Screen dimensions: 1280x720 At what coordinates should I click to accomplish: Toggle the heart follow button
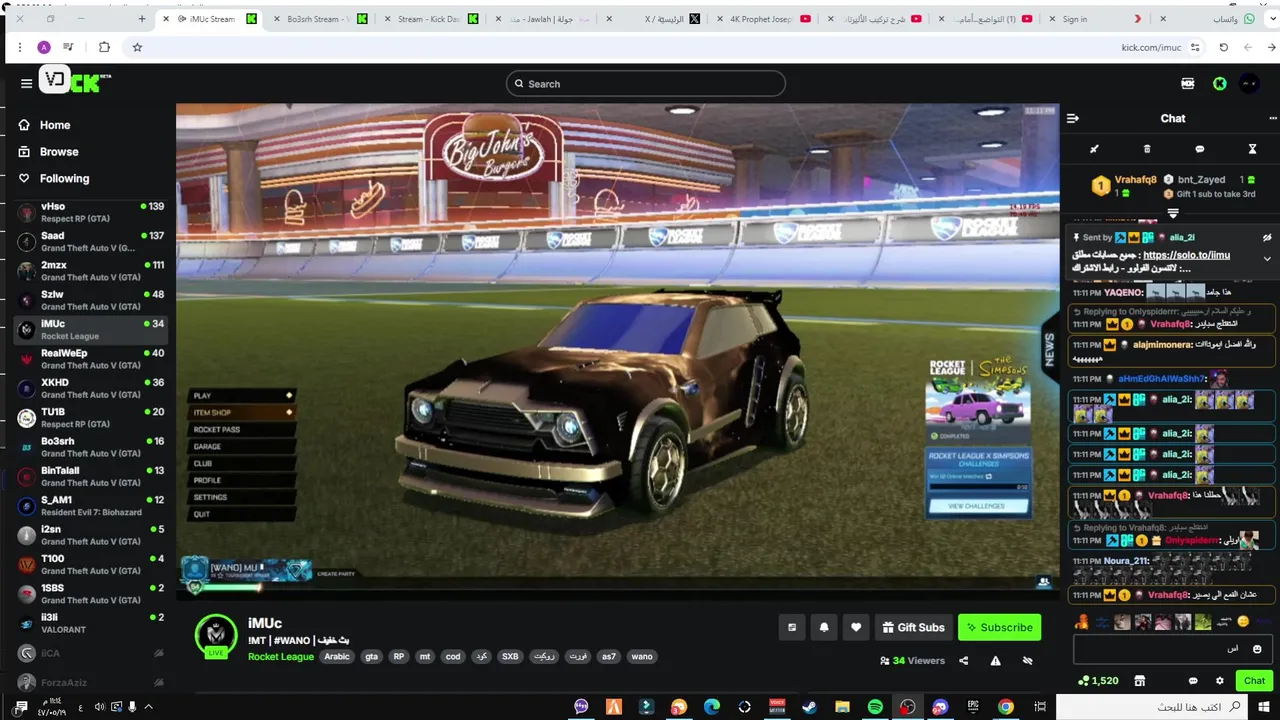tap(856, 627)
